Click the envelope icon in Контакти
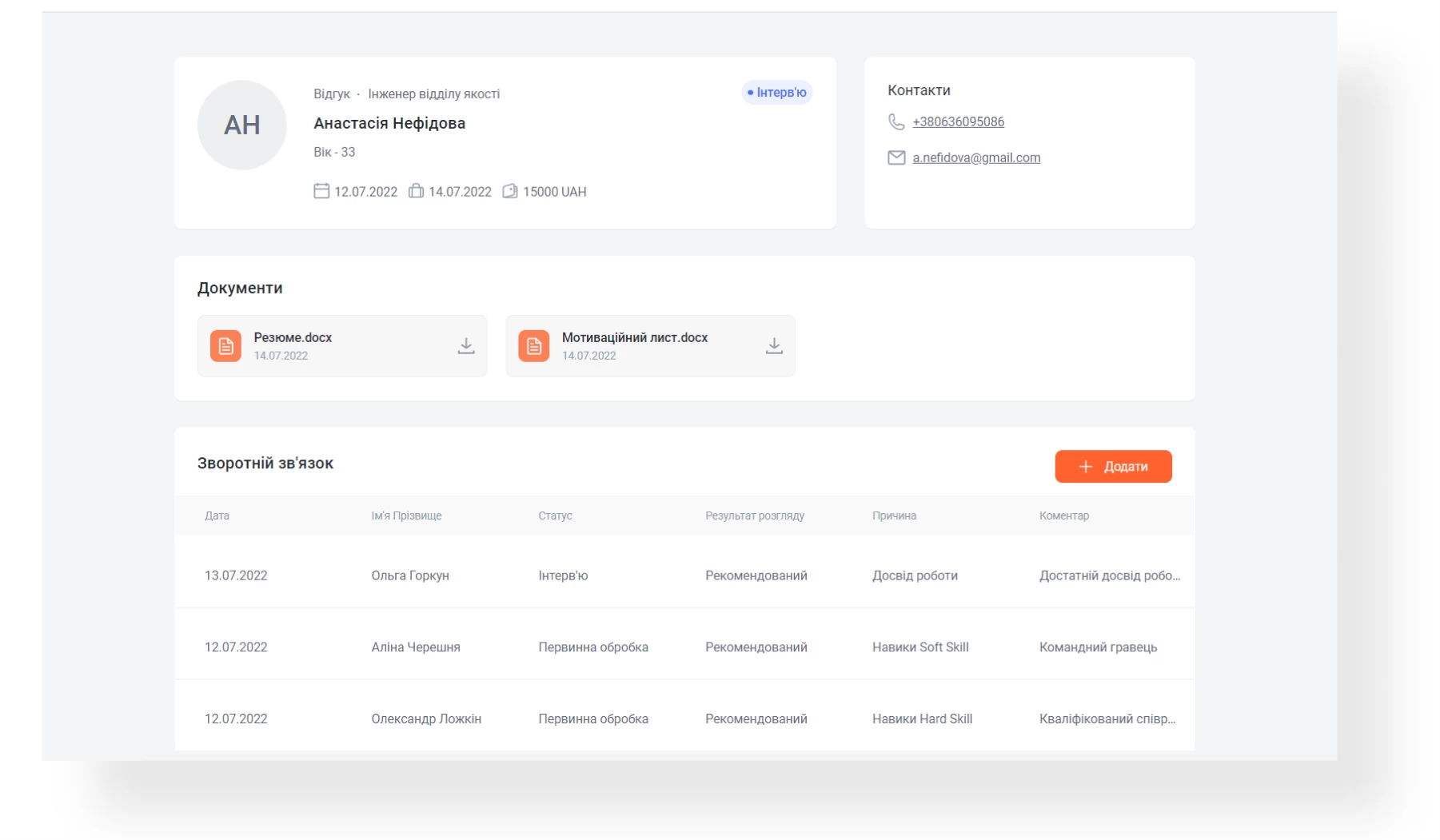1440x840 pixels. 896,157
